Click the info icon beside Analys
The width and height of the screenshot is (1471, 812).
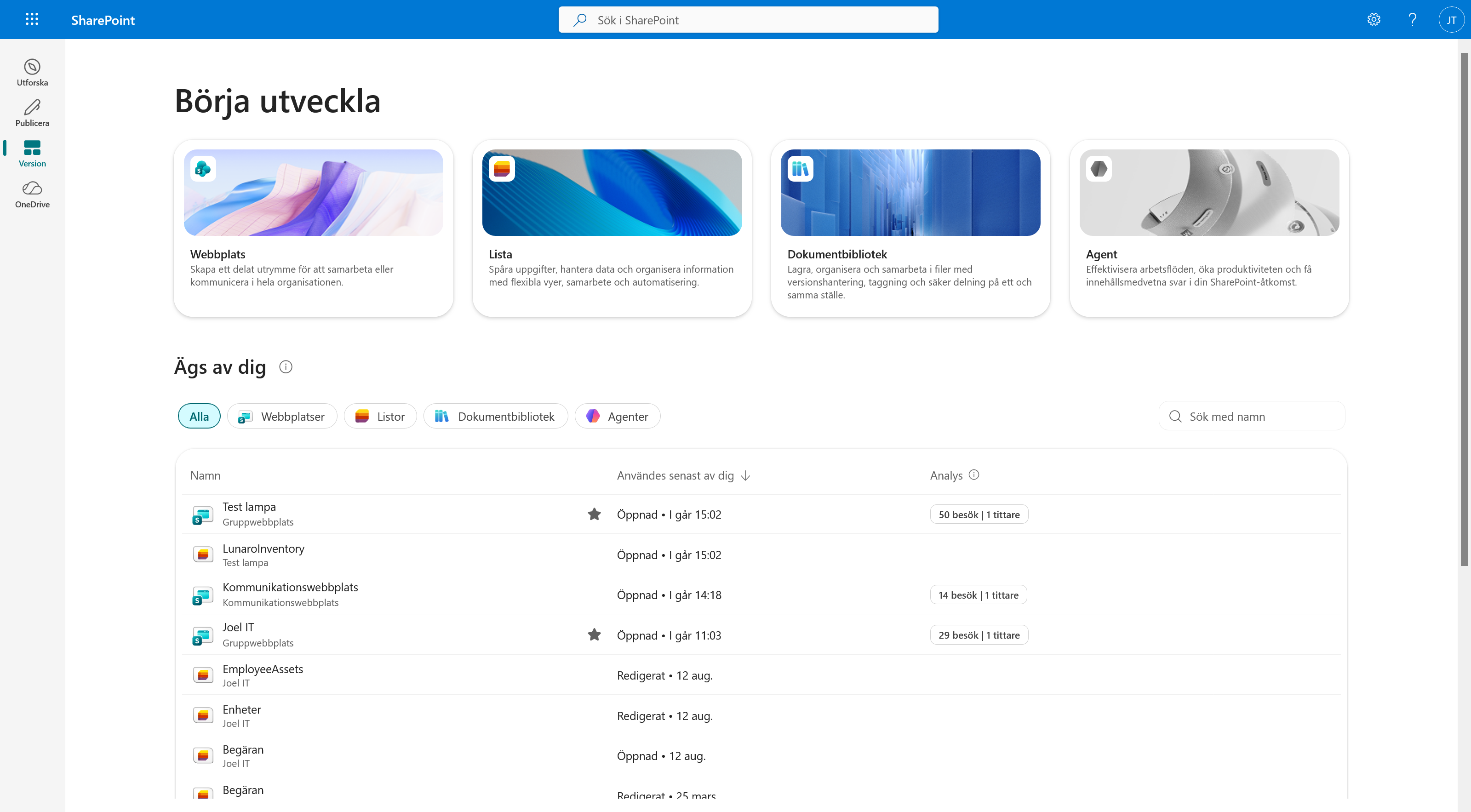click(x=973, y=475)
